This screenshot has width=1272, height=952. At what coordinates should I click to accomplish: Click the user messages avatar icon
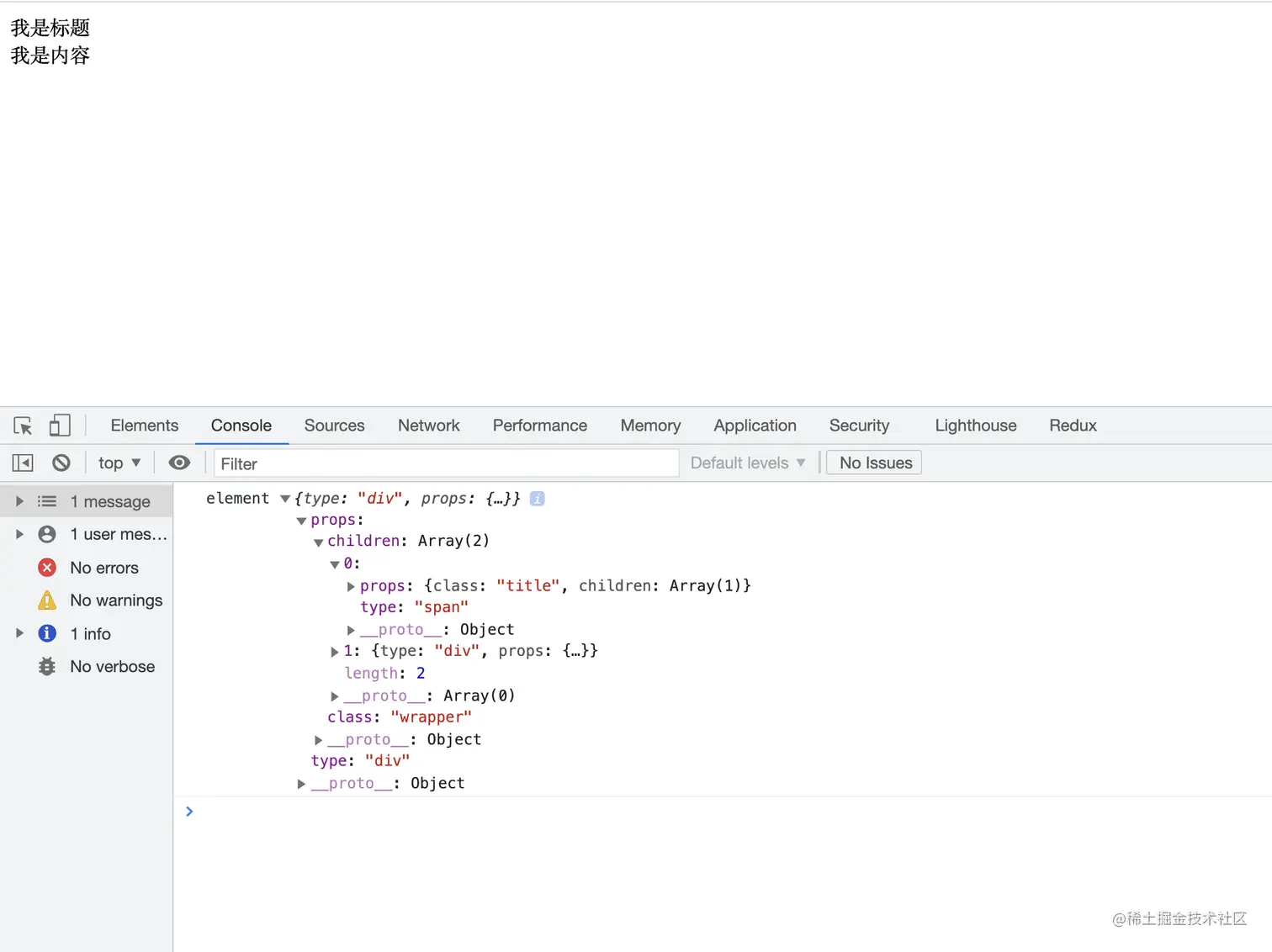pos(47,534)
